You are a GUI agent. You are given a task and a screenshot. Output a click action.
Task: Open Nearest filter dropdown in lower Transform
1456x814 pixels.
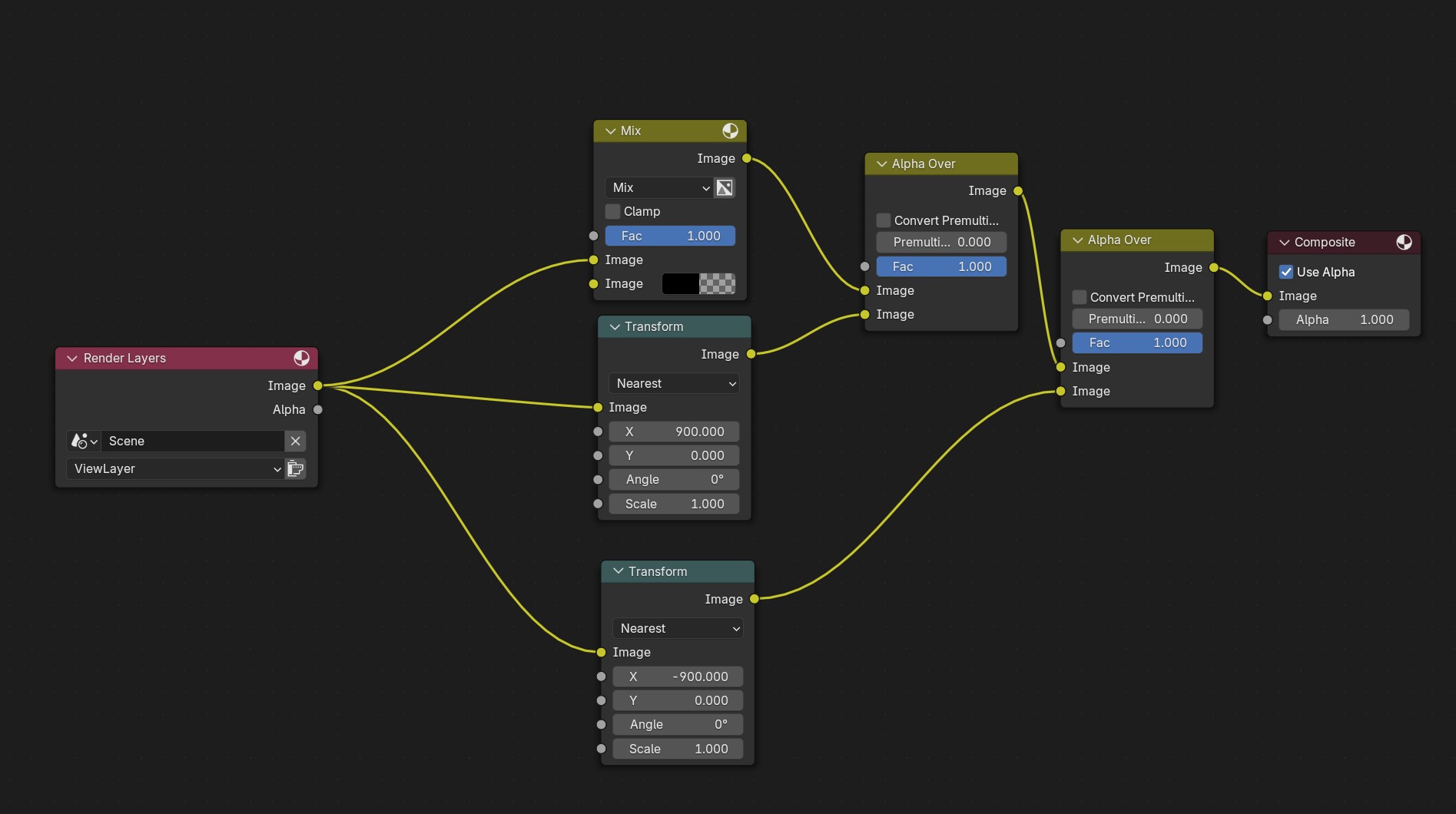pyautogui.click(x=678, y=628)
